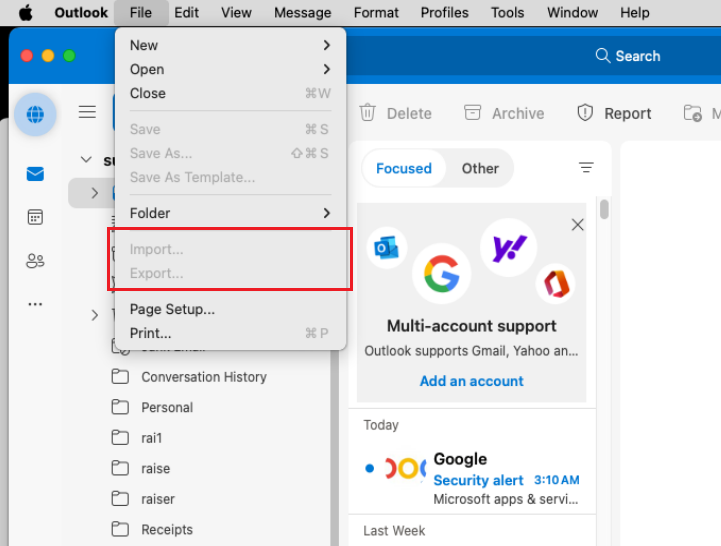Click the Delete trash icon
Viewport: 721px width, 546px height.
click(367, 113)
